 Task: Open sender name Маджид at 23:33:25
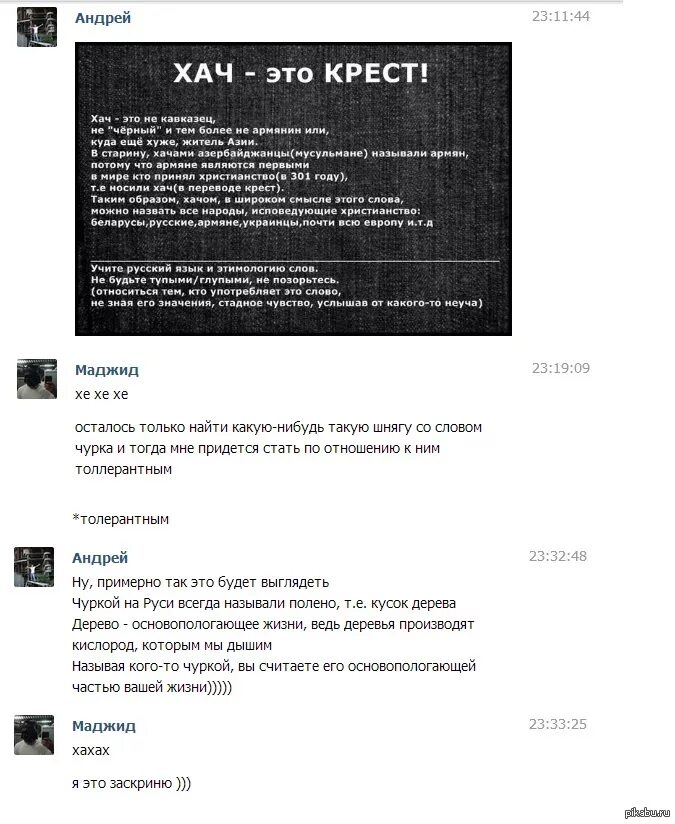coord(104,726)
